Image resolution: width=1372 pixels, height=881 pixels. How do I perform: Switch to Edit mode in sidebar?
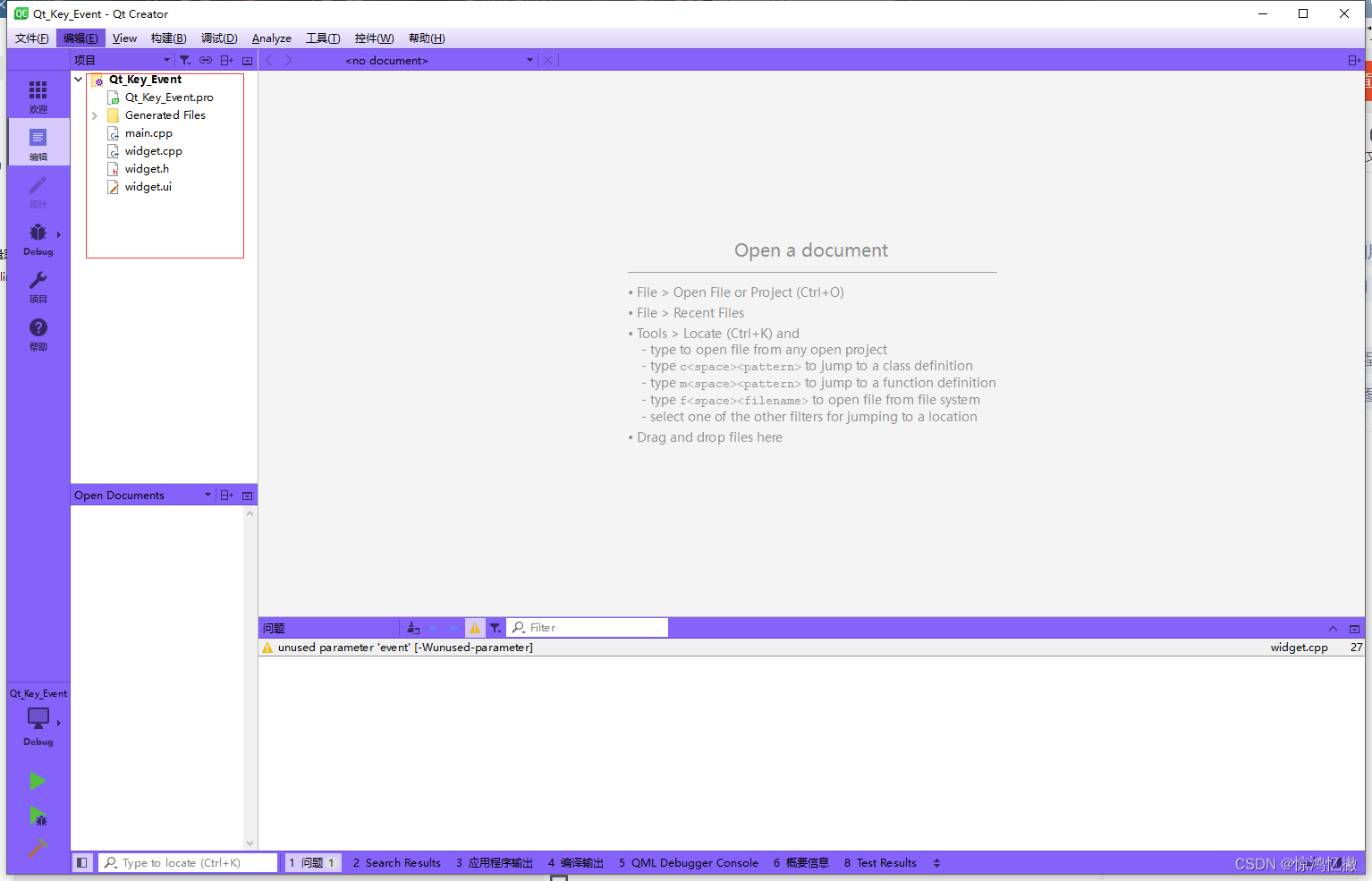(x=38, y=143)
